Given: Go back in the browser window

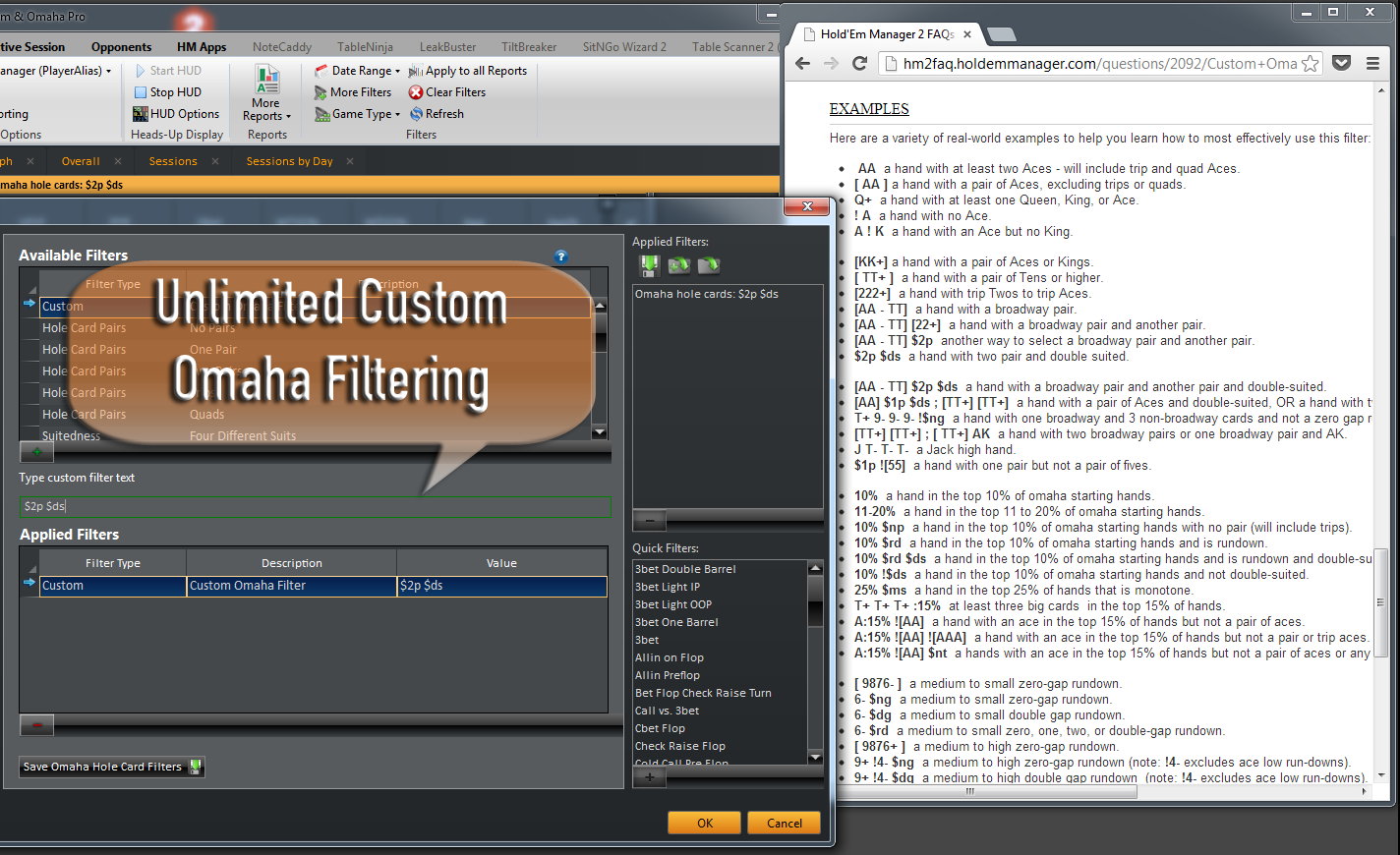Looking at the screenshot, I should pyautogui.click(x=802, y=63).
